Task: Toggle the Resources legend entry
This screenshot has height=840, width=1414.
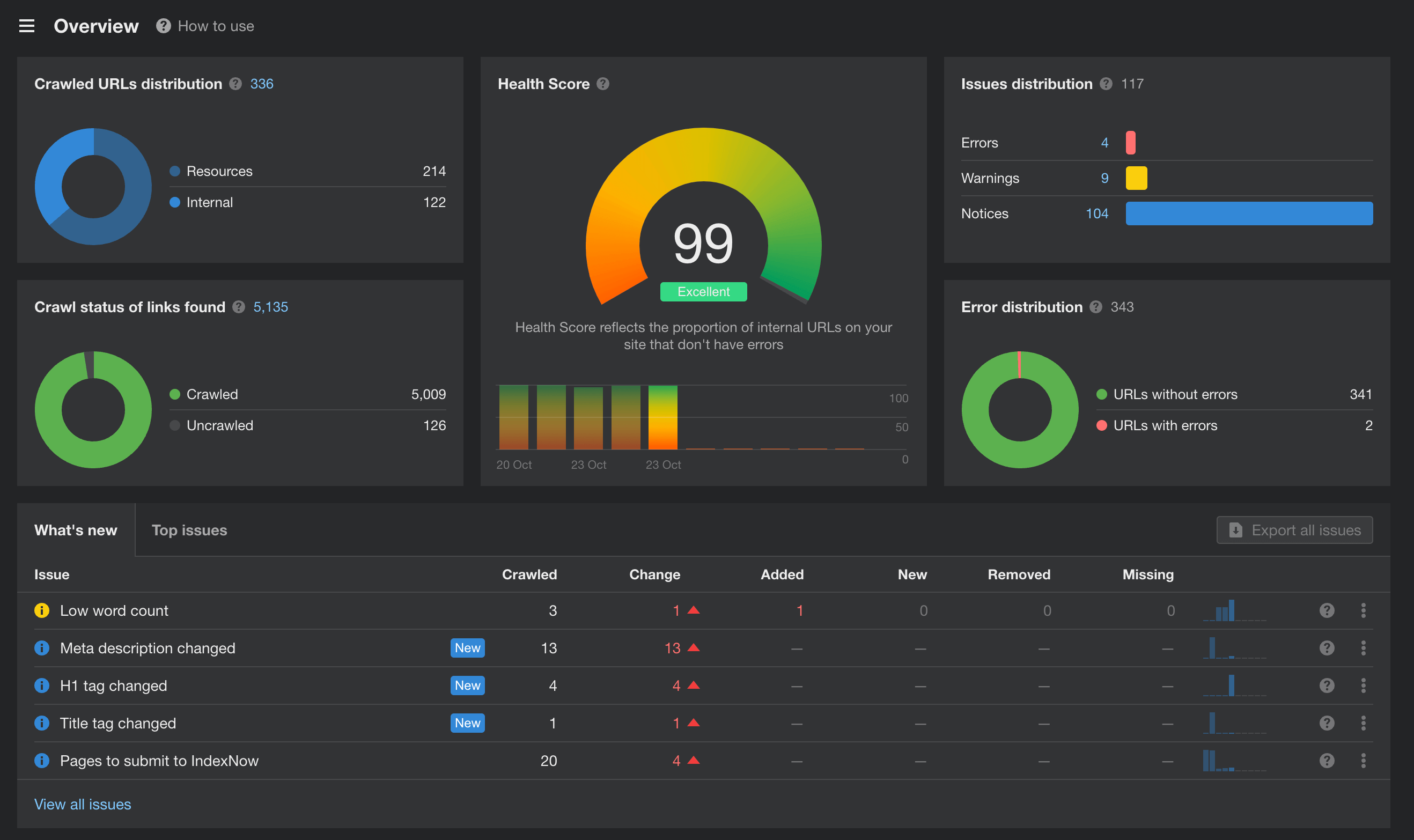Action: (218, 171)
